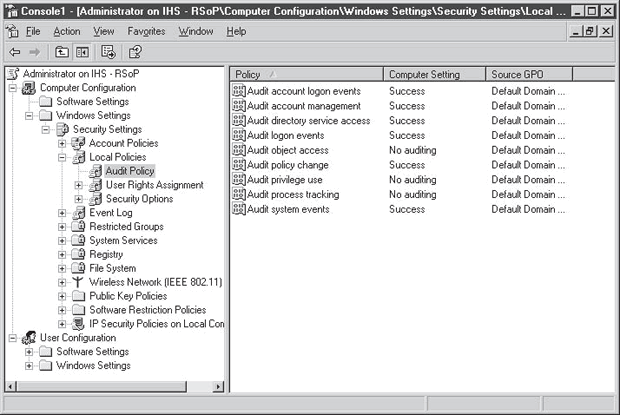Expand the Security Options node
Screen dimensions: 620x415
[78, 199]
